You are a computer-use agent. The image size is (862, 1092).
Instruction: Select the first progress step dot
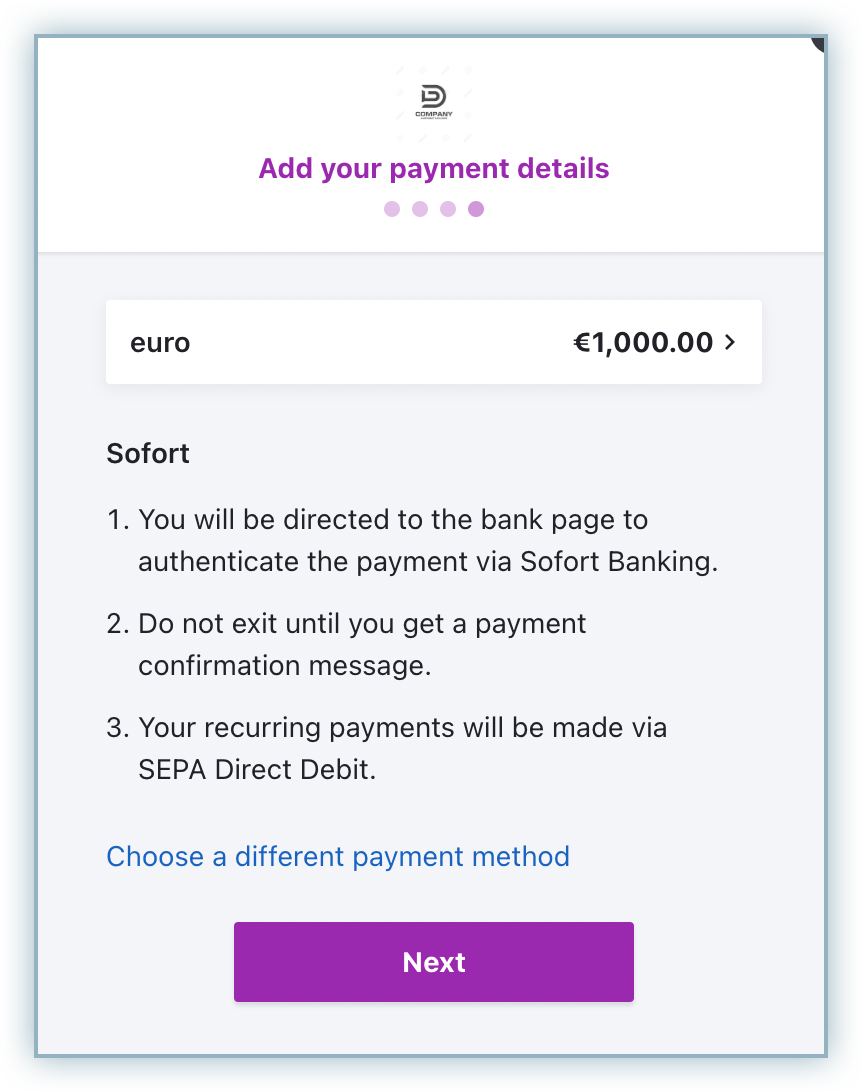[x=392, y=209]
